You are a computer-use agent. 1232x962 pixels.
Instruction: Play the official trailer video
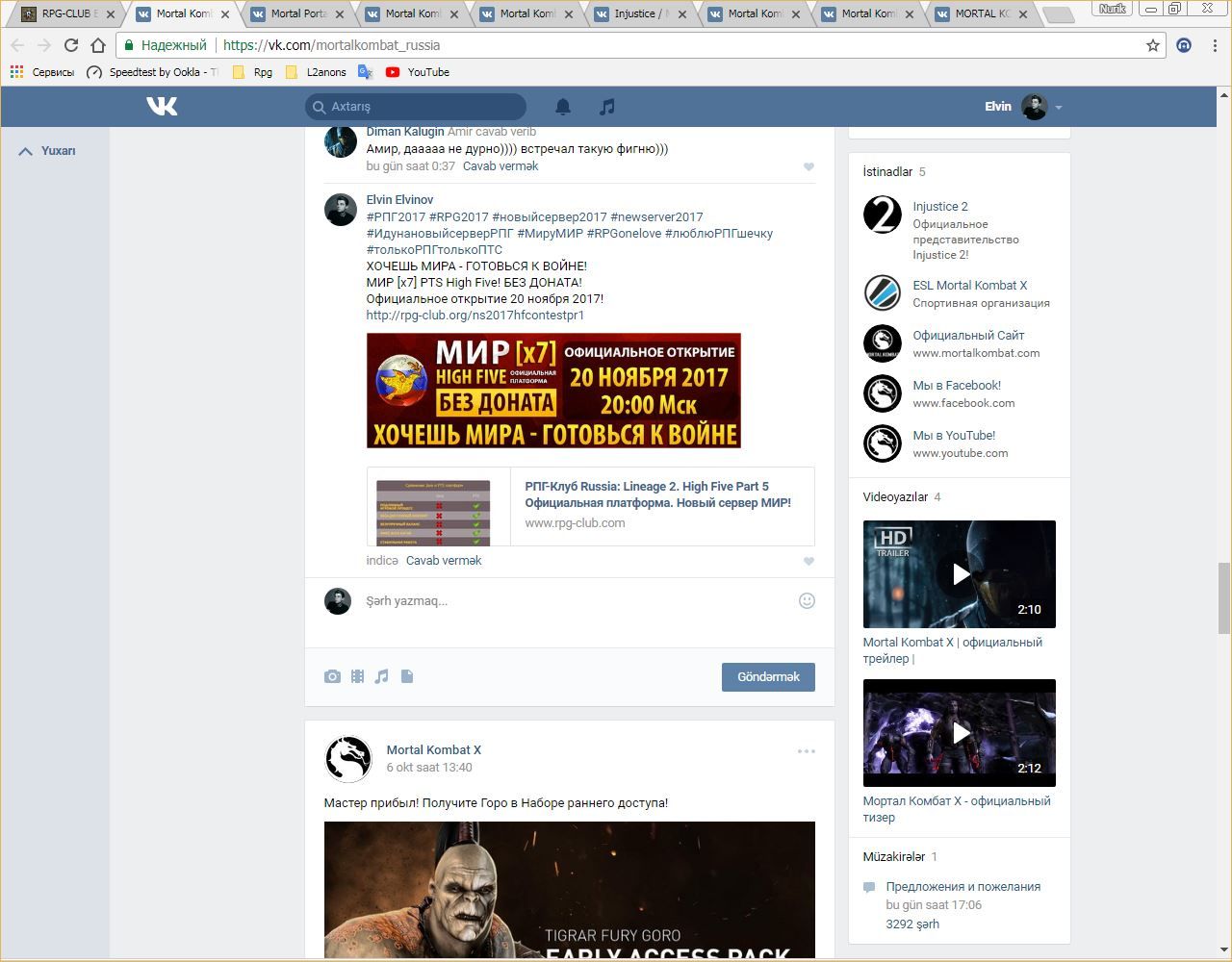959,574
